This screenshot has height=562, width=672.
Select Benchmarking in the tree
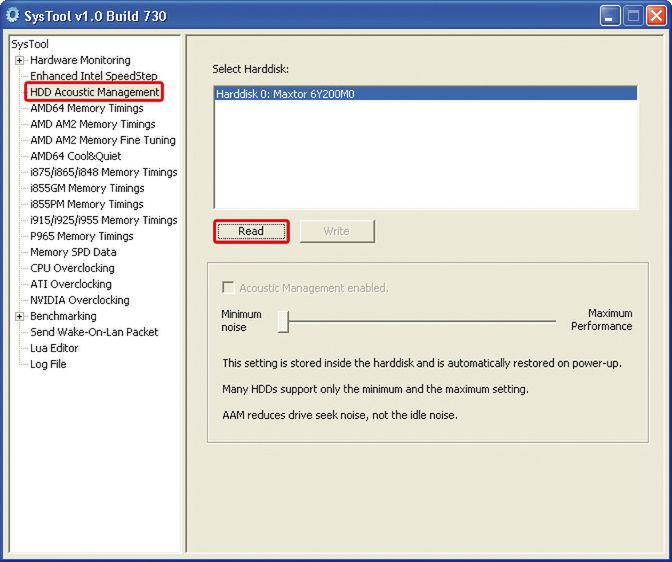click(63, 316)
